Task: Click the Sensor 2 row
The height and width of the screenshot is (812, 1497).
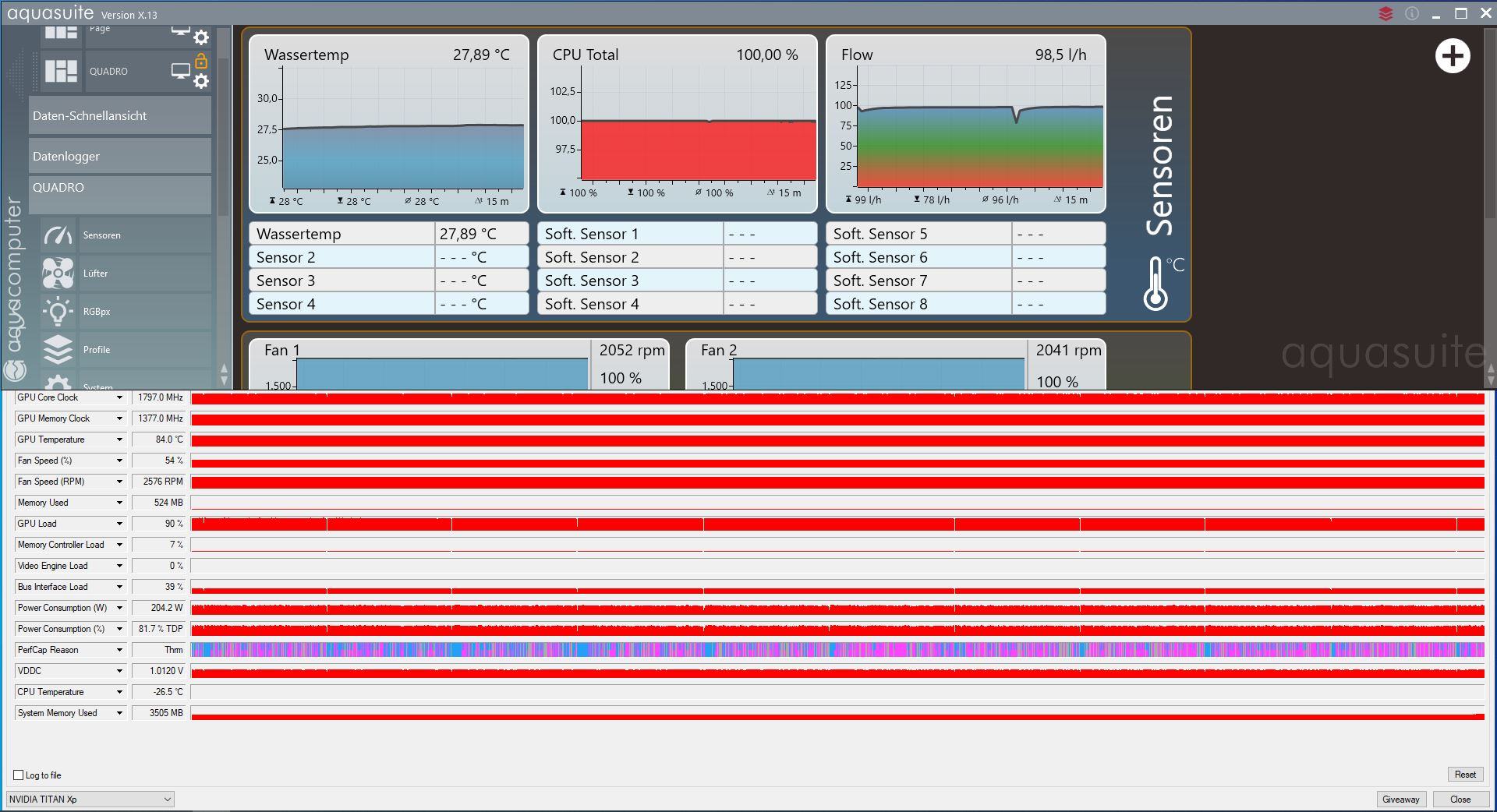Action: (x=389, y=257)
